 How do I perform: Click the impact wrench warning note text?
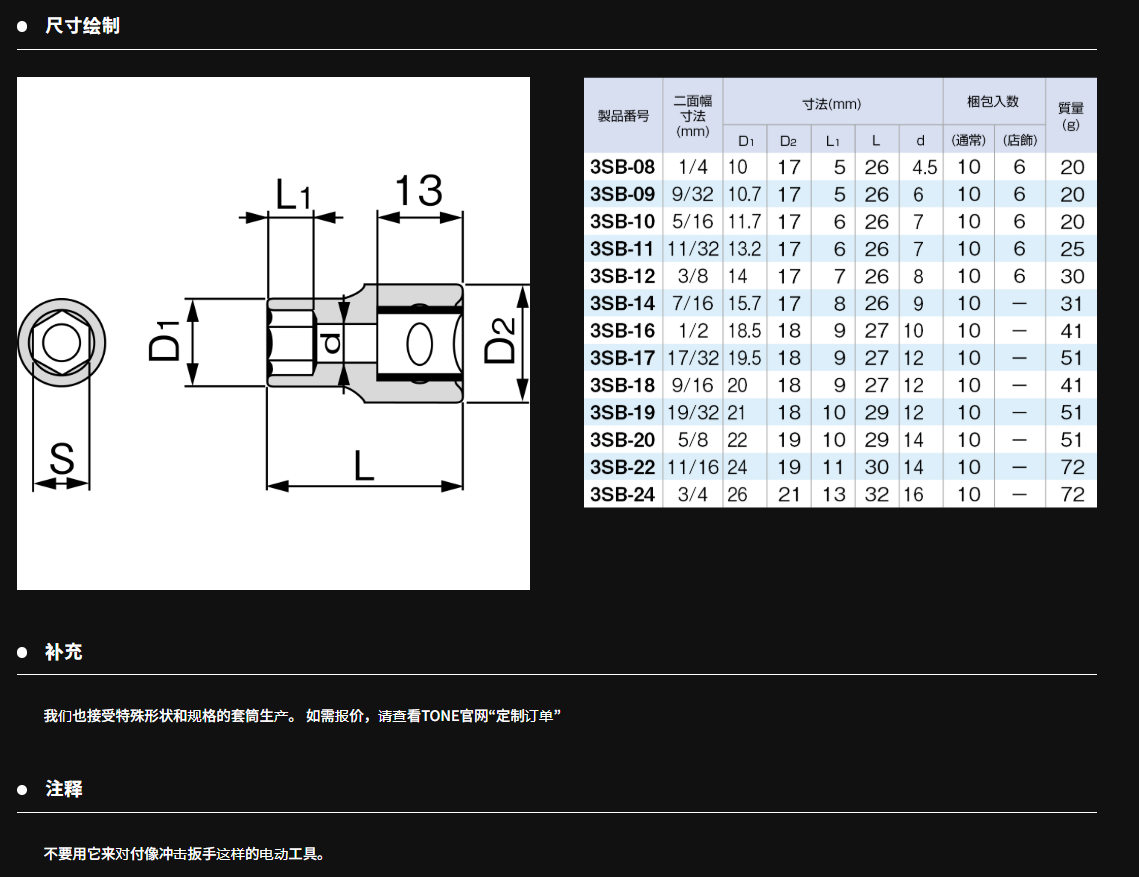coord(185,854)
